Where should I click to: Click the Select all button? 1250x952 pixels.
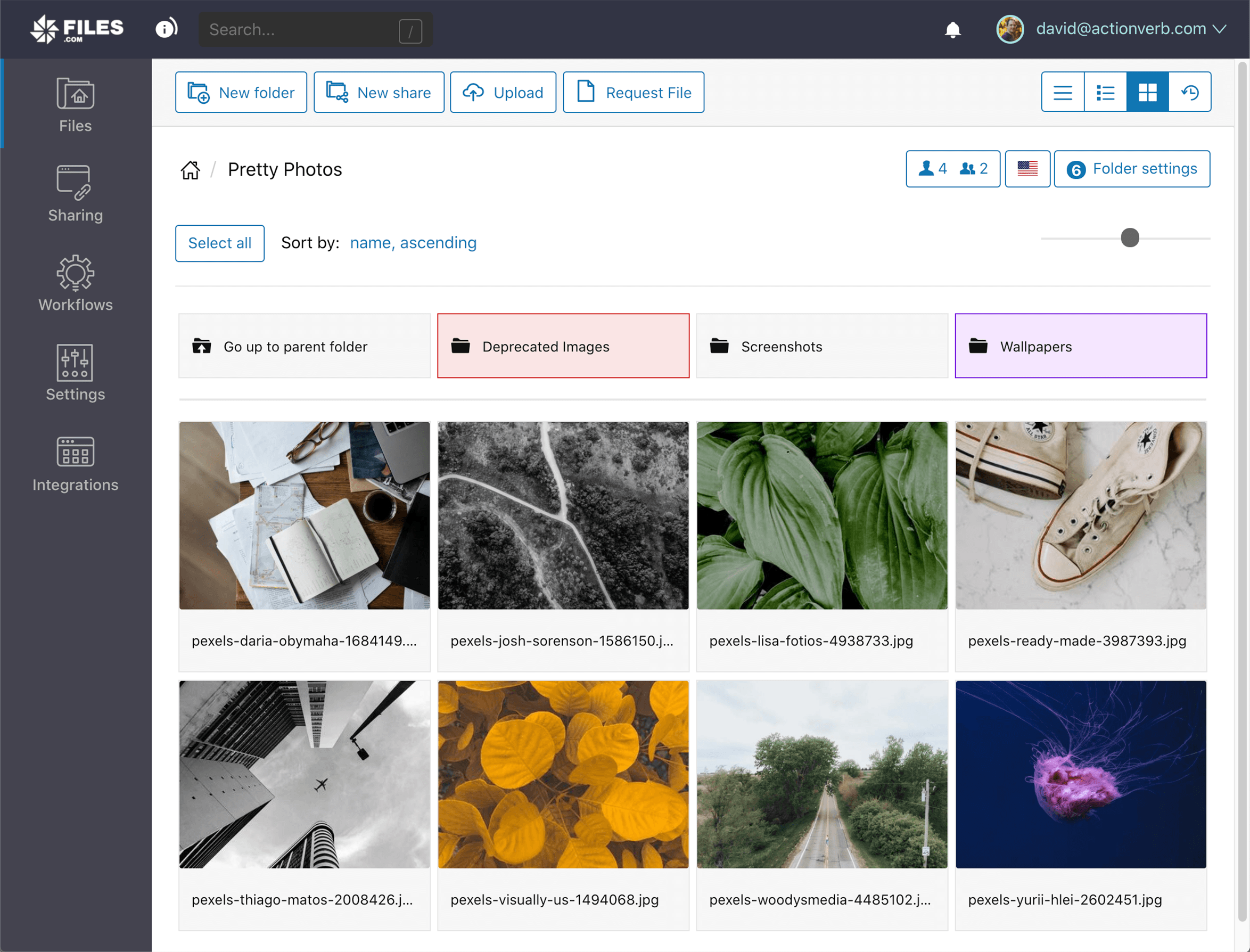pos(219,243)
